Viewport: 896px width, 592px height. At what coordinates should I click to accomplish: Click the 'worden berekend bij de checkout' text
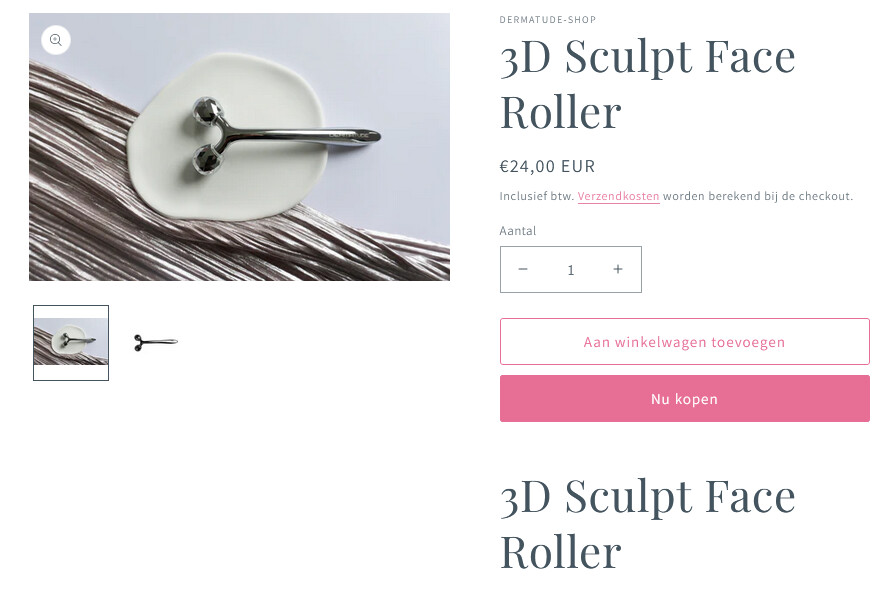(x=758, y=196)
